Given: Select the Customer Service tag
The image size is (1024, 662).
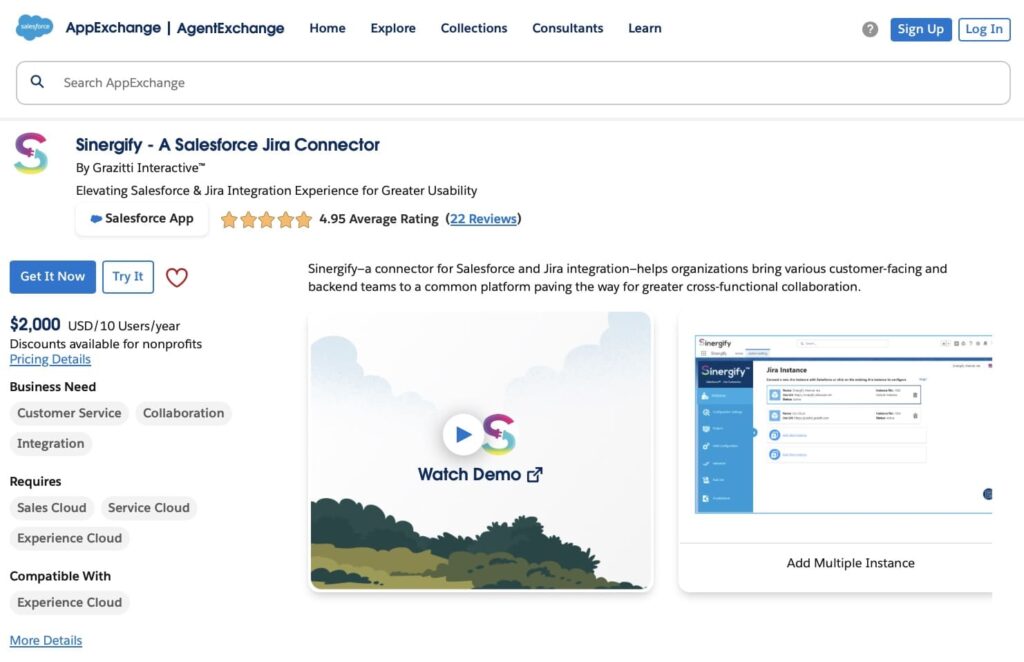Looking at the screenshot, I should [69, 413].
